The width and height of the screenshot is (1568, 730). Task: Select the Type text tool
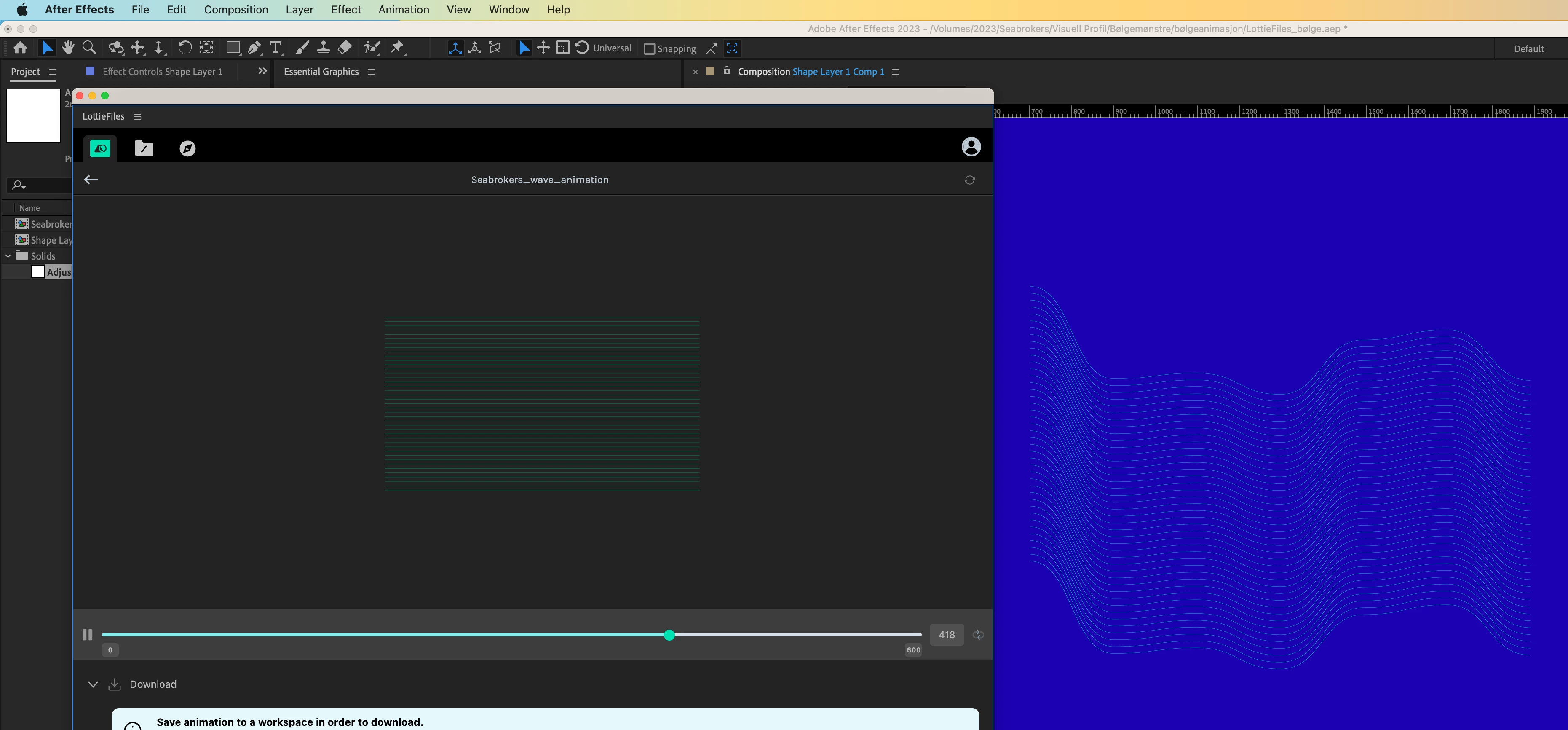[276, 48]
